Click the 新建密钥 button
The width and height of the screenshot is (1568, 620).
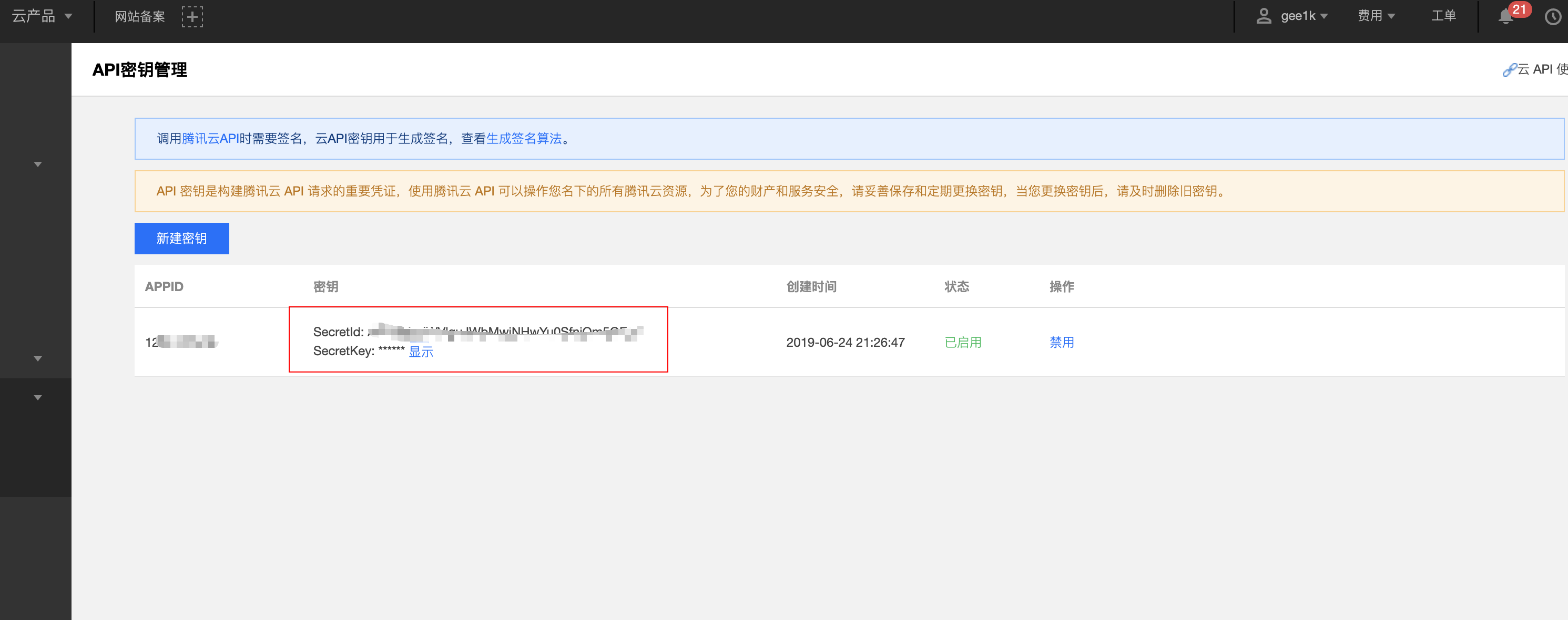pyautogui.click(x=181, y=239)
